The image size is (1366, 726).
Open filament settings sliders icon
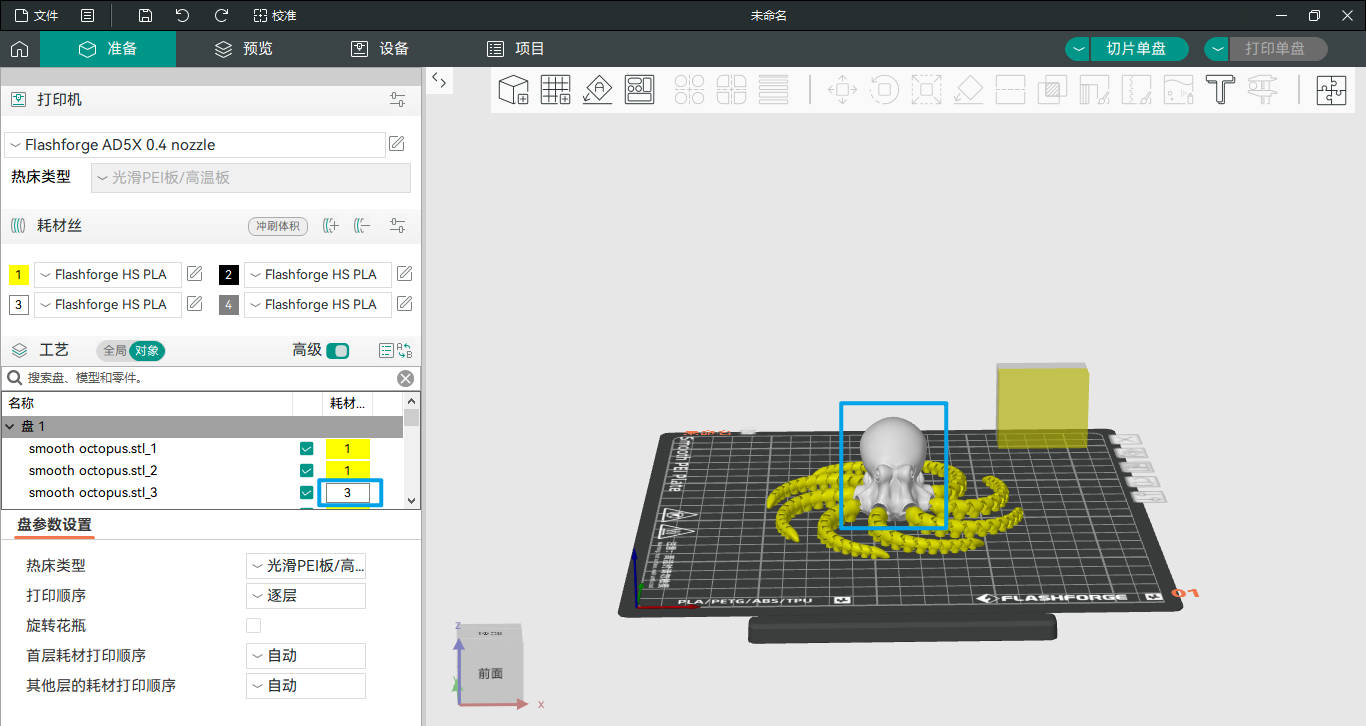pos(398,226)
